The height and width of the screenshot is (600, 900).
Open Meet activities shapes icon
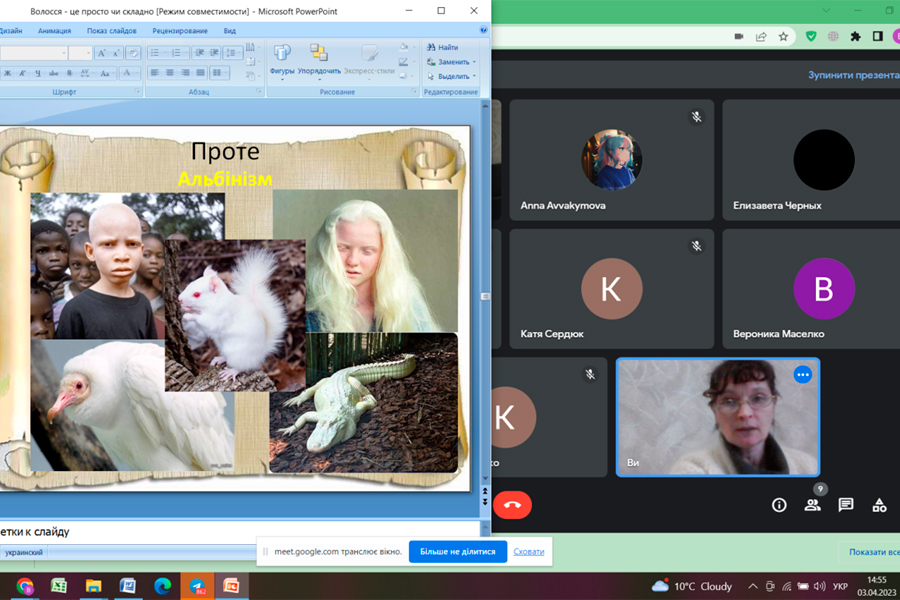(879, 505)
